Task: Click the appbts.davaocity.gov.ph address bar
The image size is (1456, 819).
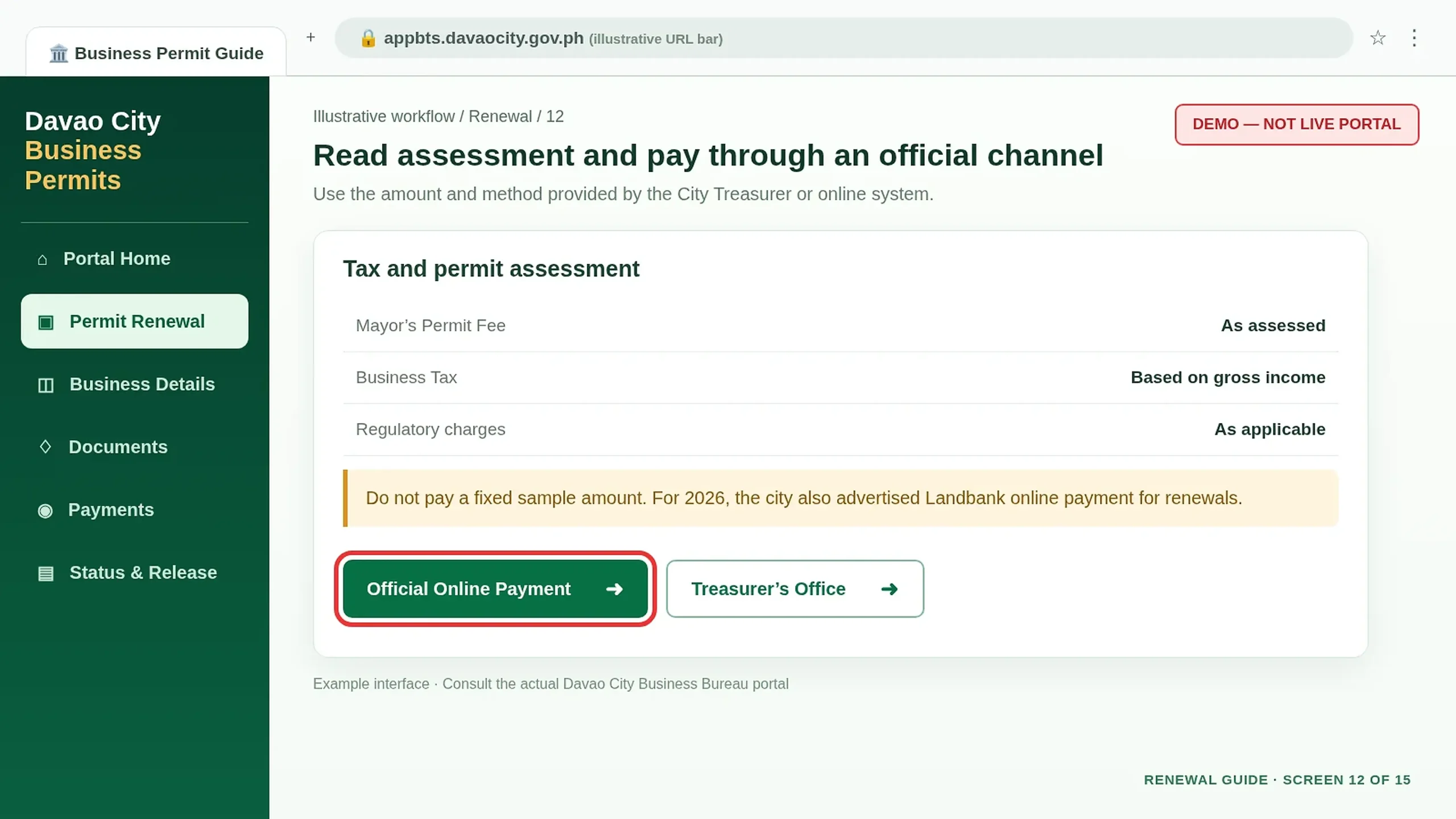Action: click(843, 38)
